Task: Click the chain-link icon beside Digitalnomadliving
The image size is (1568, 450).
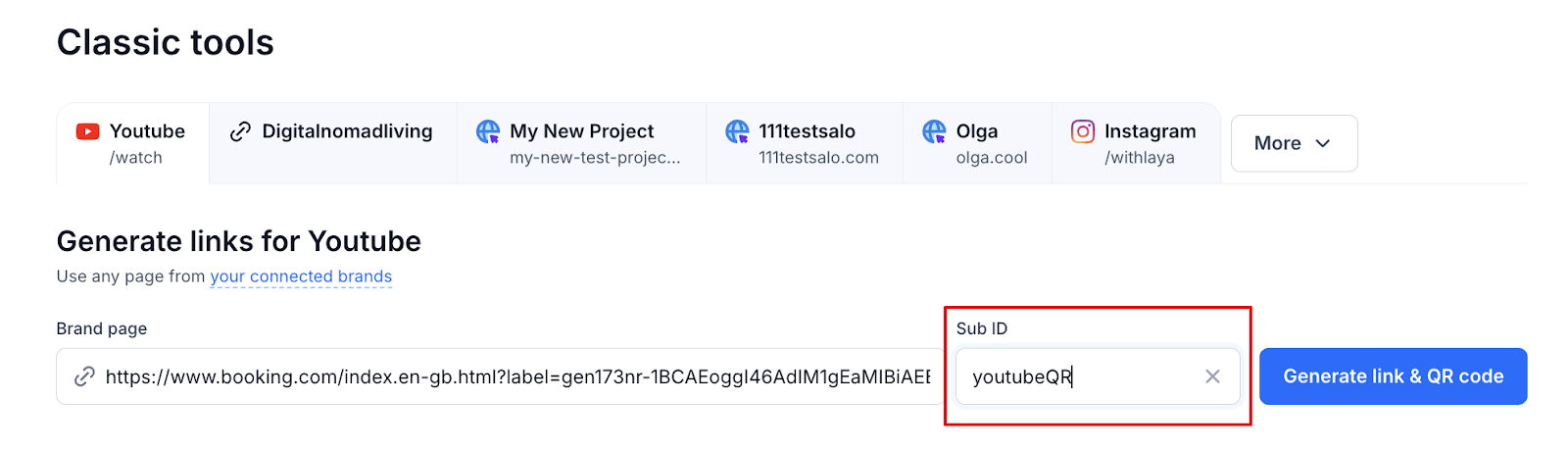Action: (240, 131)
